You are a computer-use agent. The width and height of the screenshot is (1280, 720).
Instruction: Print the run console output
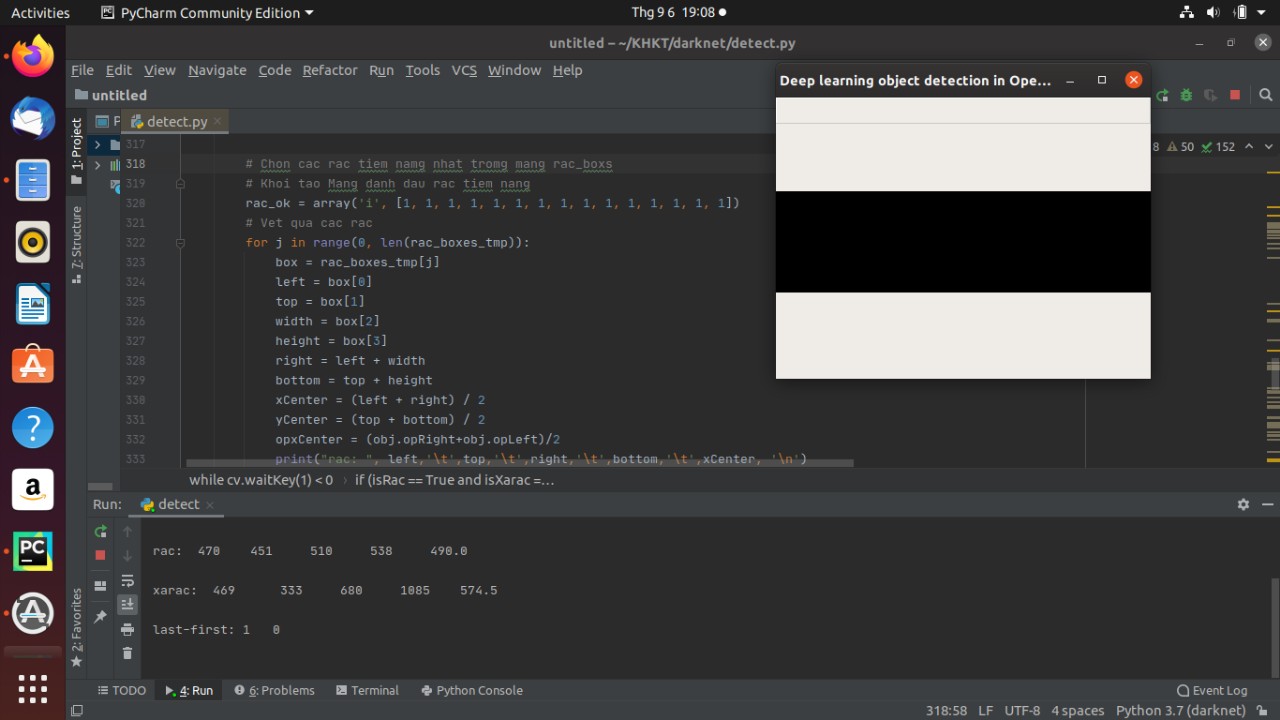[127, 629]
